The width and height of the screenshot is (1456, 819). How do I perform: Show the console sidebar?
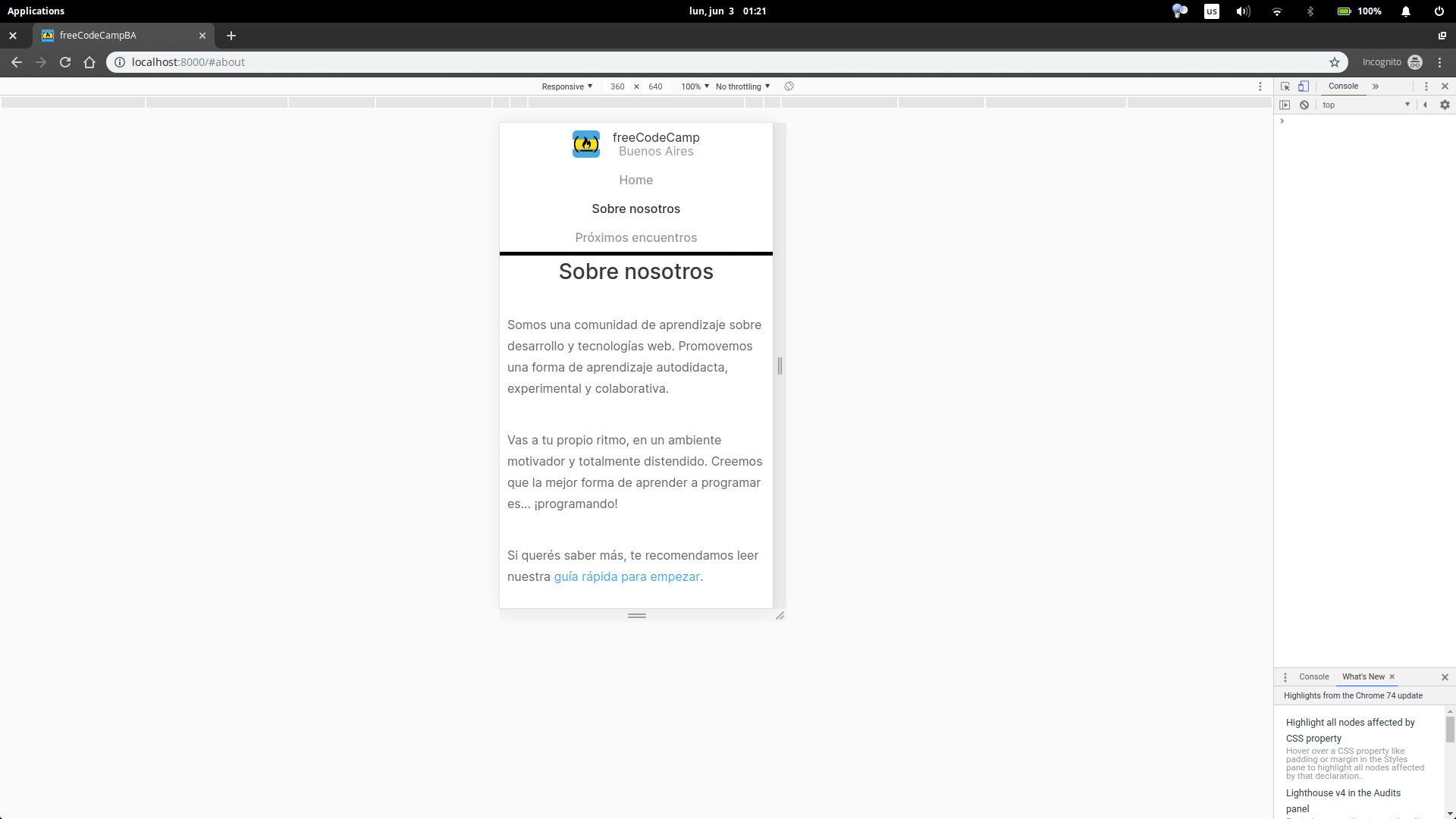[x=1285, y=105]
